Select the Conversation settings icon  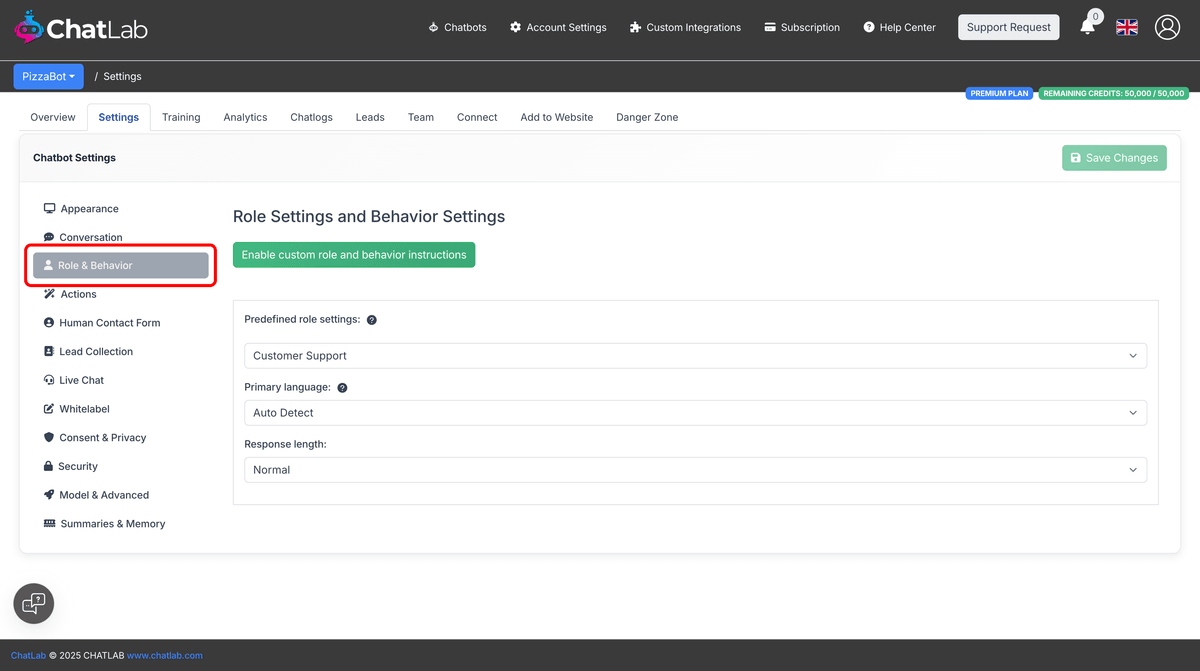[x=49, y=237]
